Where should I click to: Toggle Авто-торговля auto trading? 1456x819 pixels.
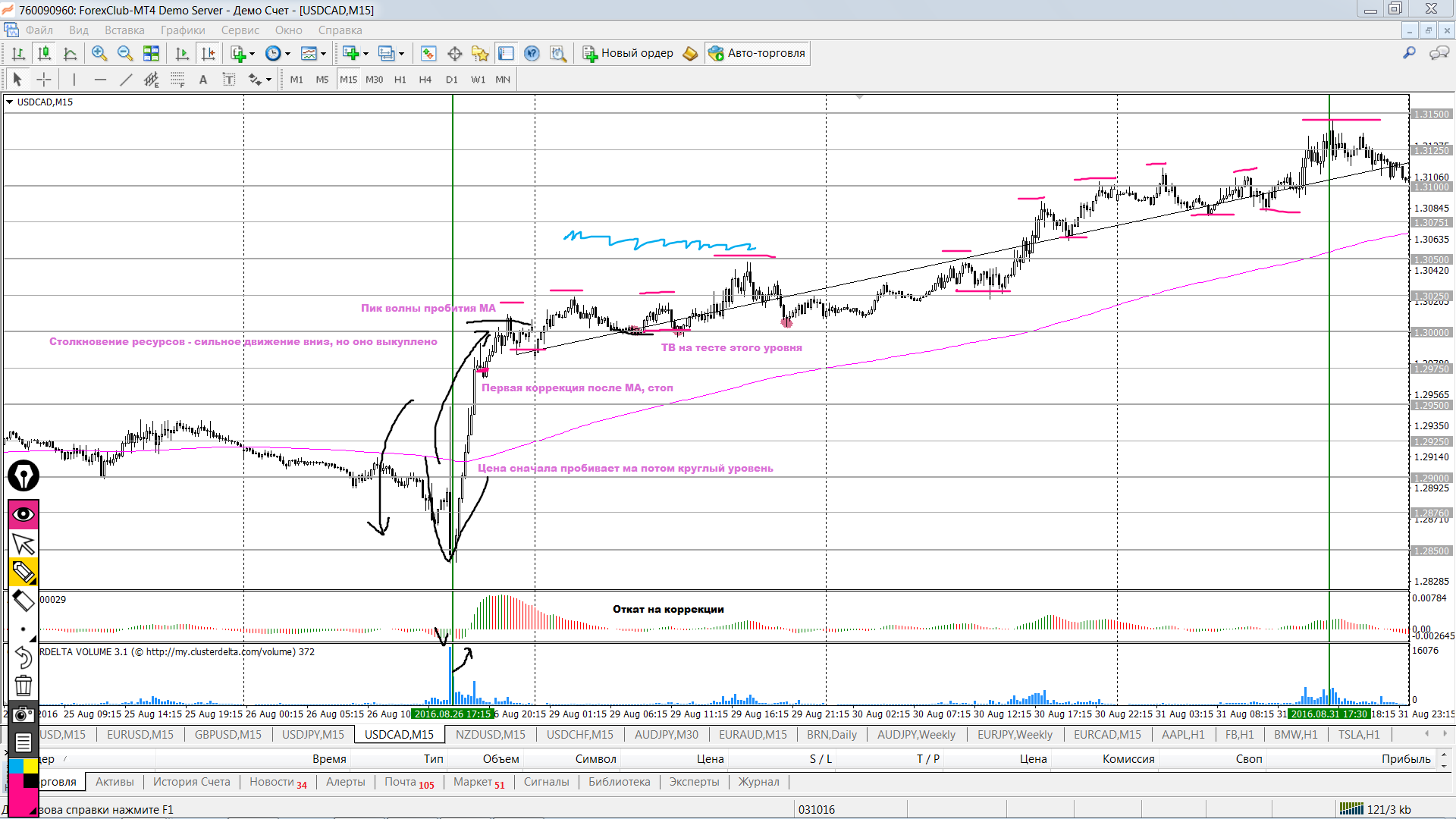coord(757,53)
